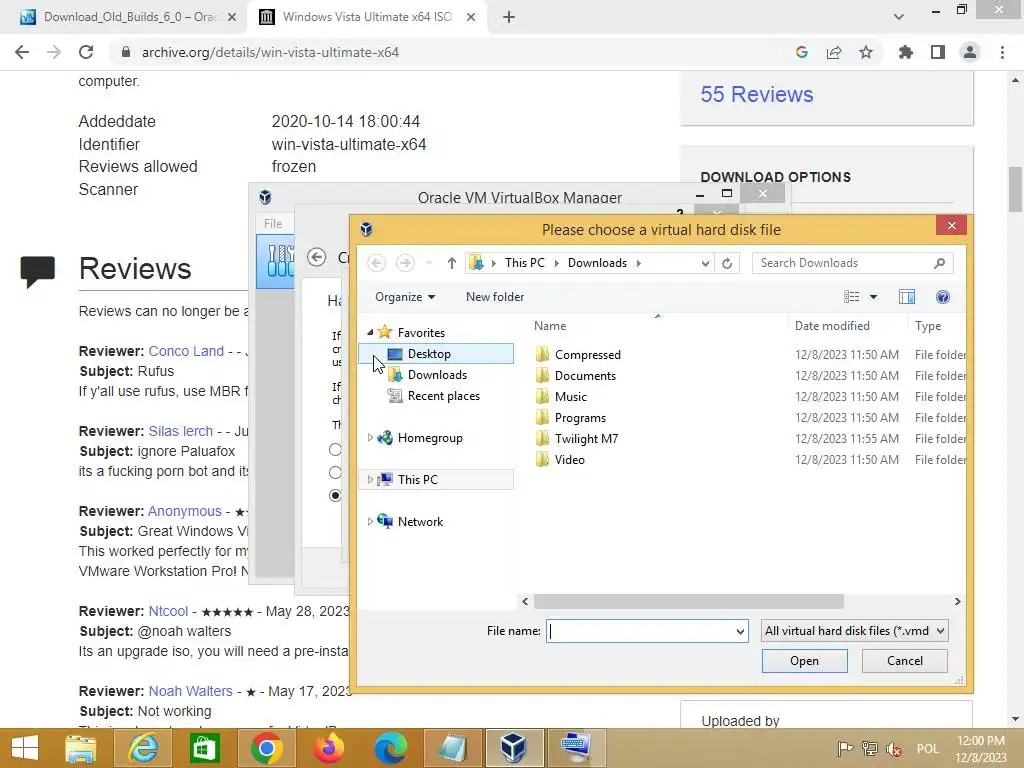Open the file type filter dropdown
This screenshot has width=1024, height=768.
coord(854,631)
